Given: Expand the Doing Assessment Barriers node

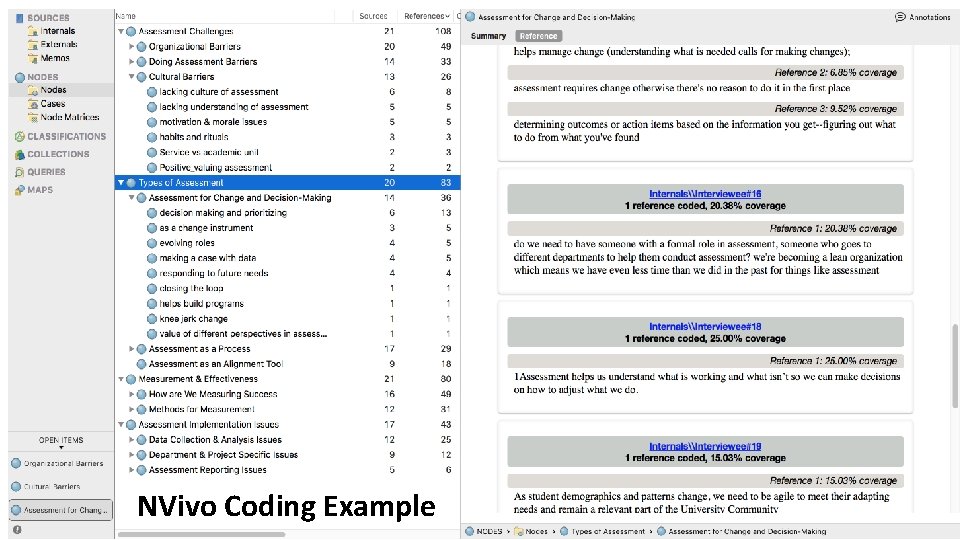Looking at the screenshot, I should 131,62.
